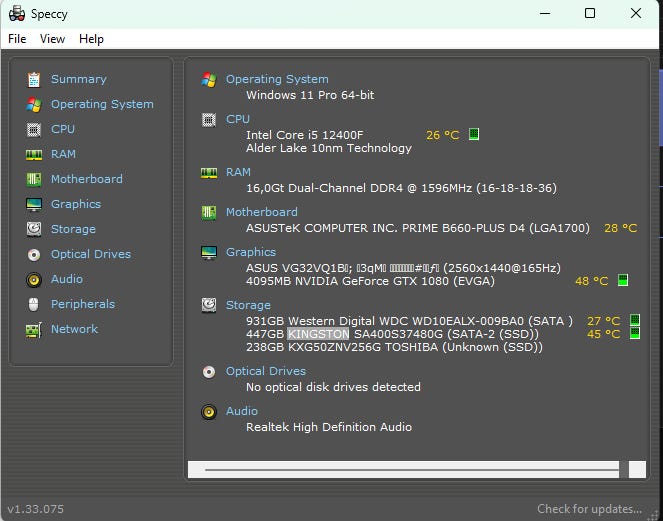Screen dimensions: 663x521
Task: Open the Audio heading link in main panel
Action: [x=241, y=411]
